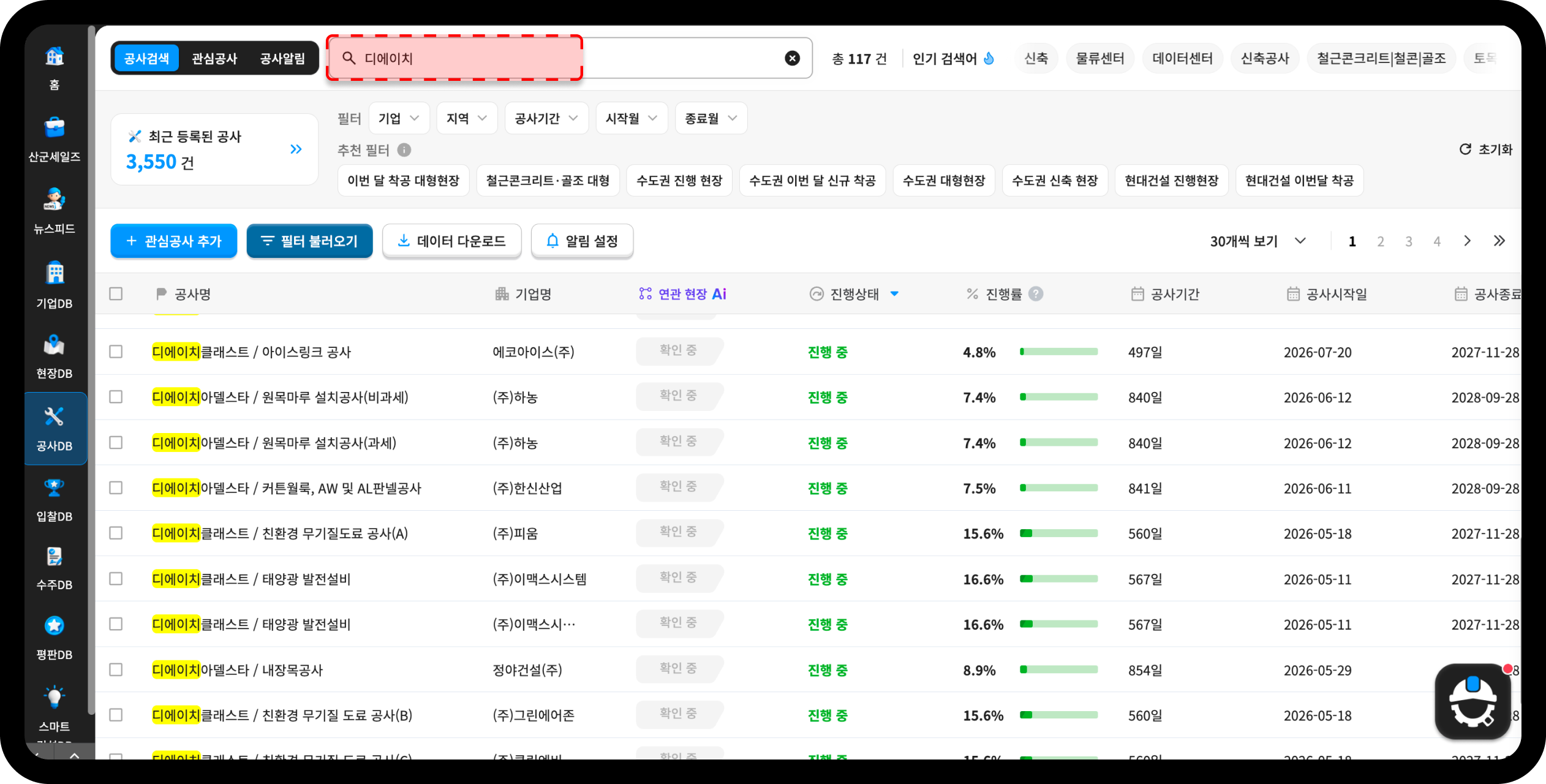Expand the 기업 filter dropdown
The image size is (1546, 784).
399,118
